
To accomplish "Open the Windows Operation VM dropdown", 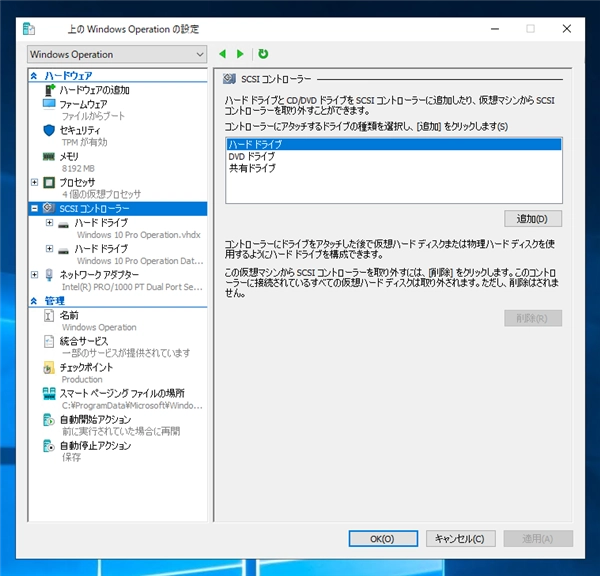I will (x=117, y=54).
